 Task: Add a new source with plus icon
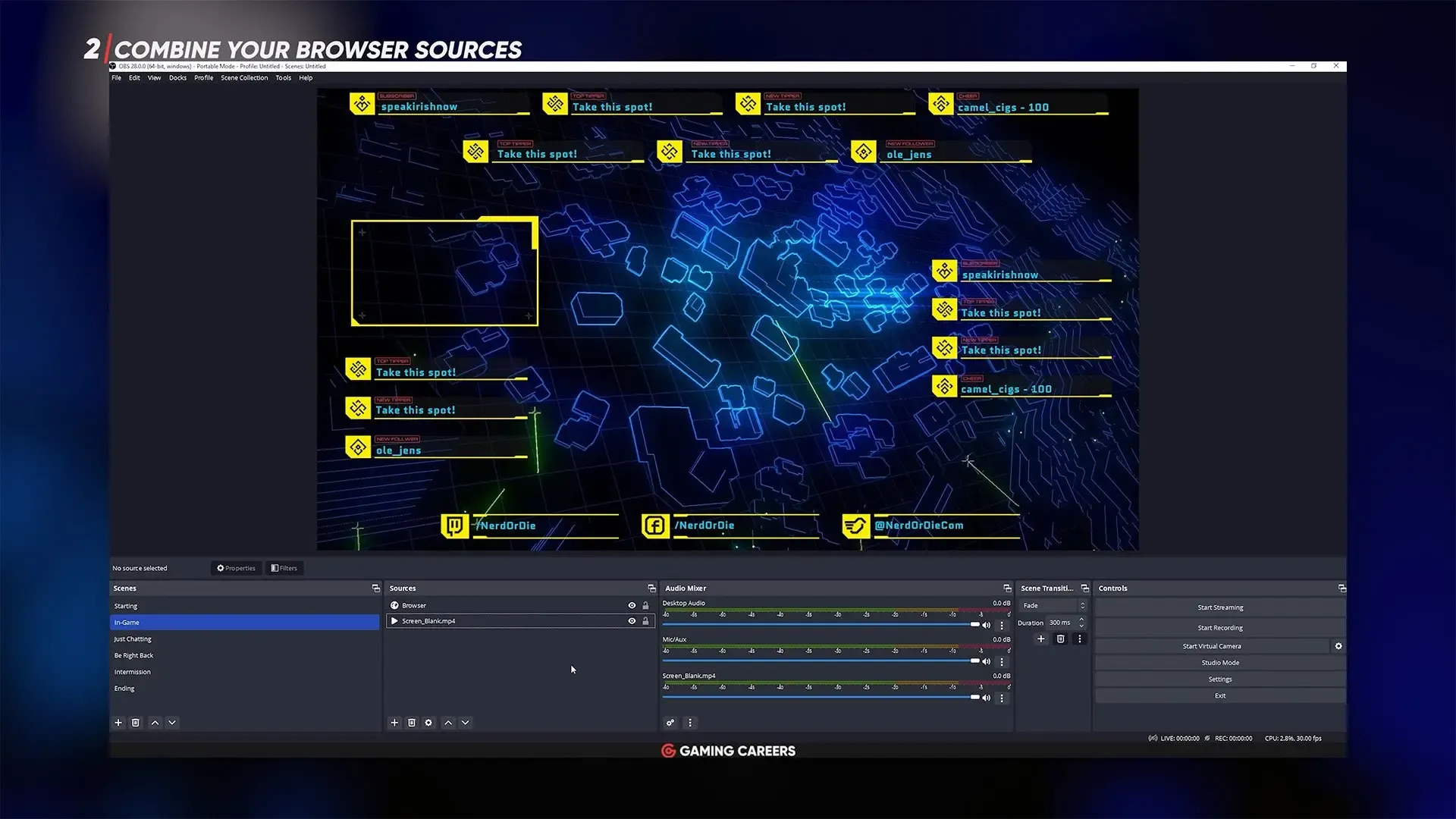click(x=394, y=723)
